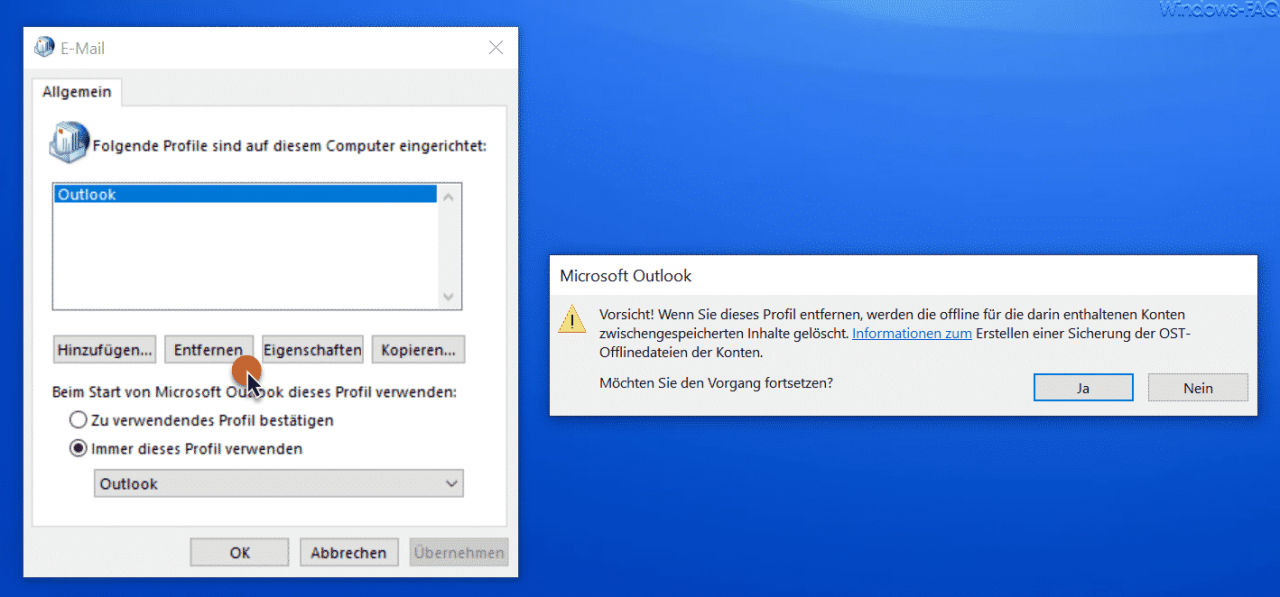
Task: Switch to the Allgemein tab
Action: coord(77,91)
